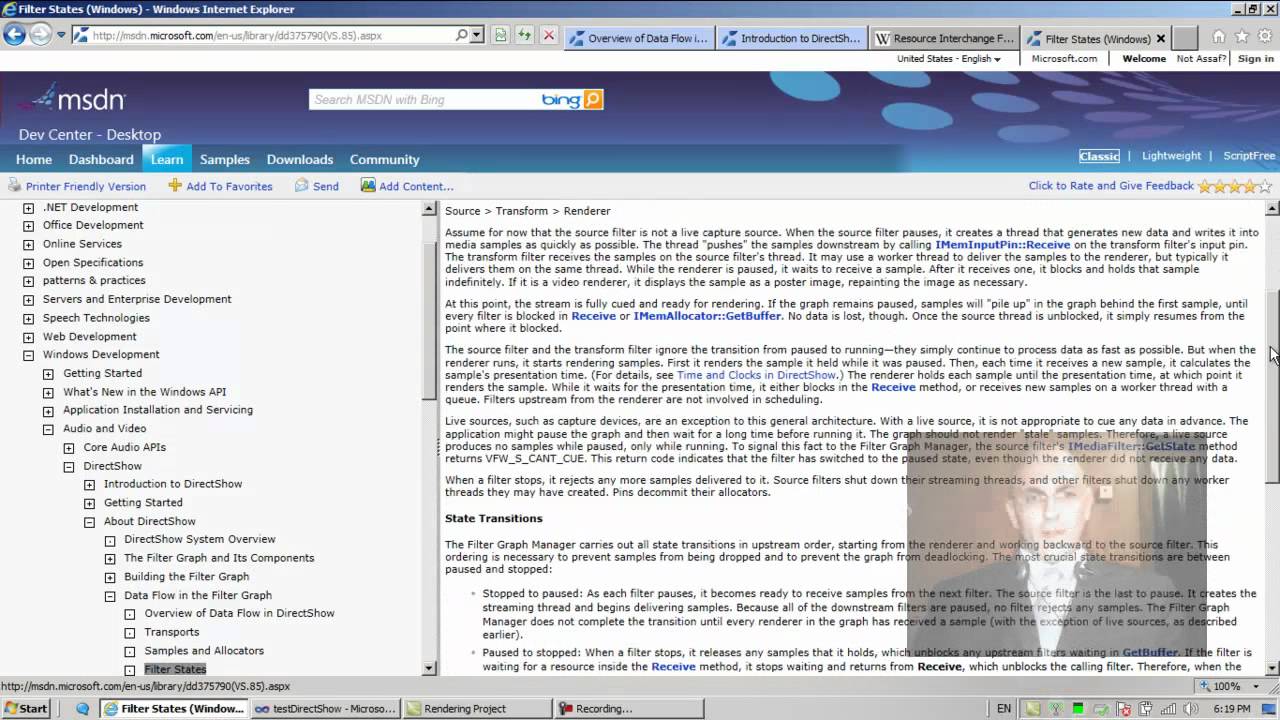This screenshot has height=720, width=1280.
Task: Click the Add To Favorites plus icon
Action: (x=175, y=185)
